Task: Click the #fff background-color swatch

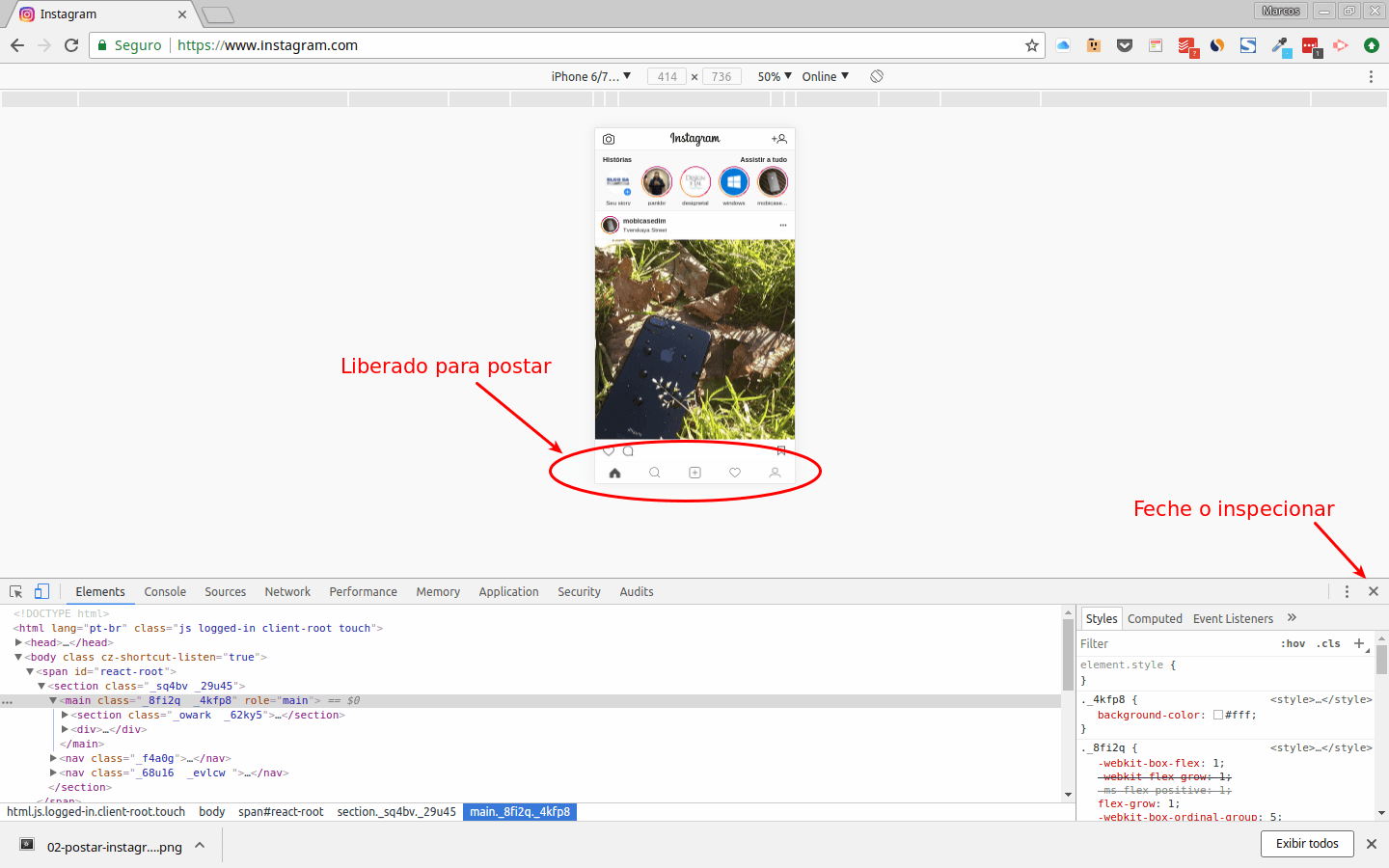Action: click(x=1218, y=715)
